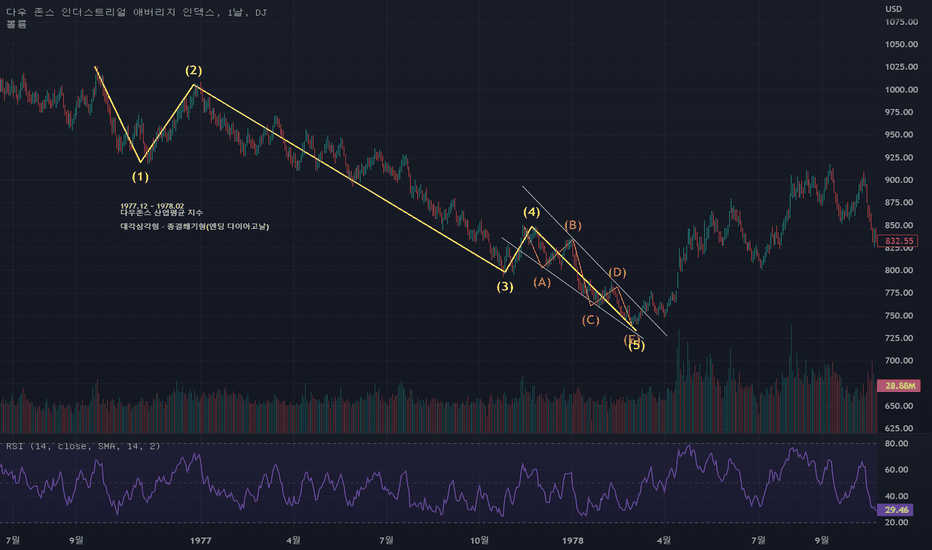This screenshot has width=932, height=550.
Task: Click the 625.00 price axis label
Action: click(x=901, y=428)
